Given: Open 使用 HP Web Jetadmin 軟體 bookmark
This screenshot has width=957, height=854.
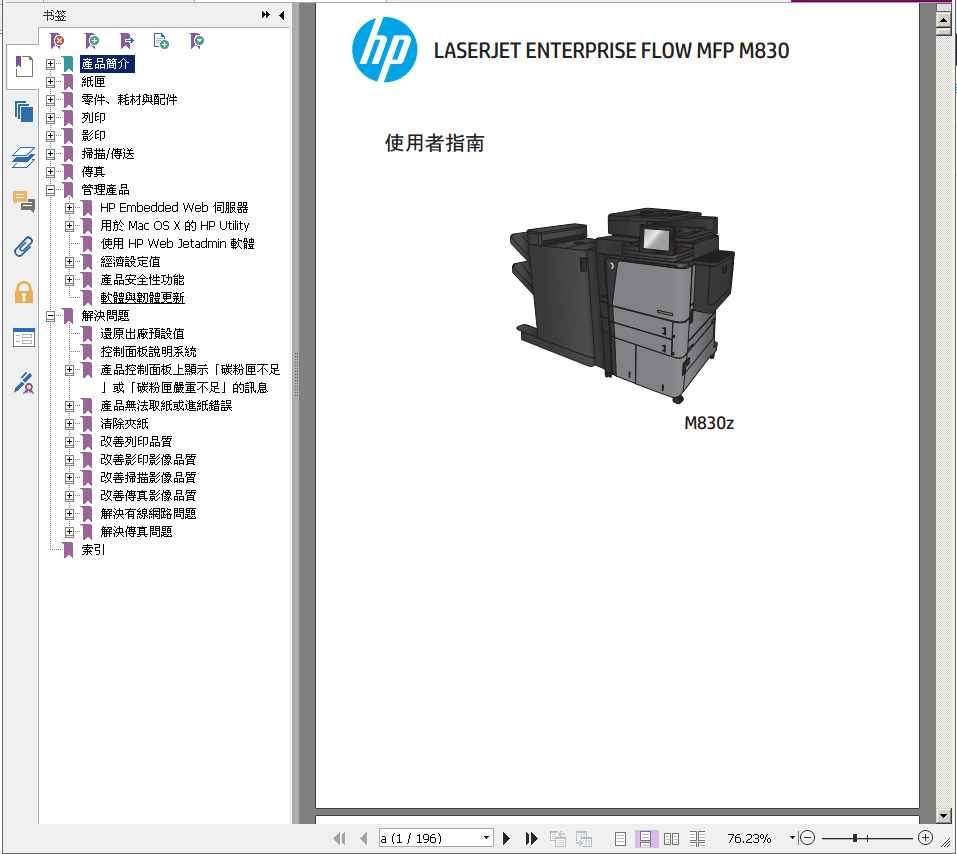Looking at the screenshot, I should (178, 244).
